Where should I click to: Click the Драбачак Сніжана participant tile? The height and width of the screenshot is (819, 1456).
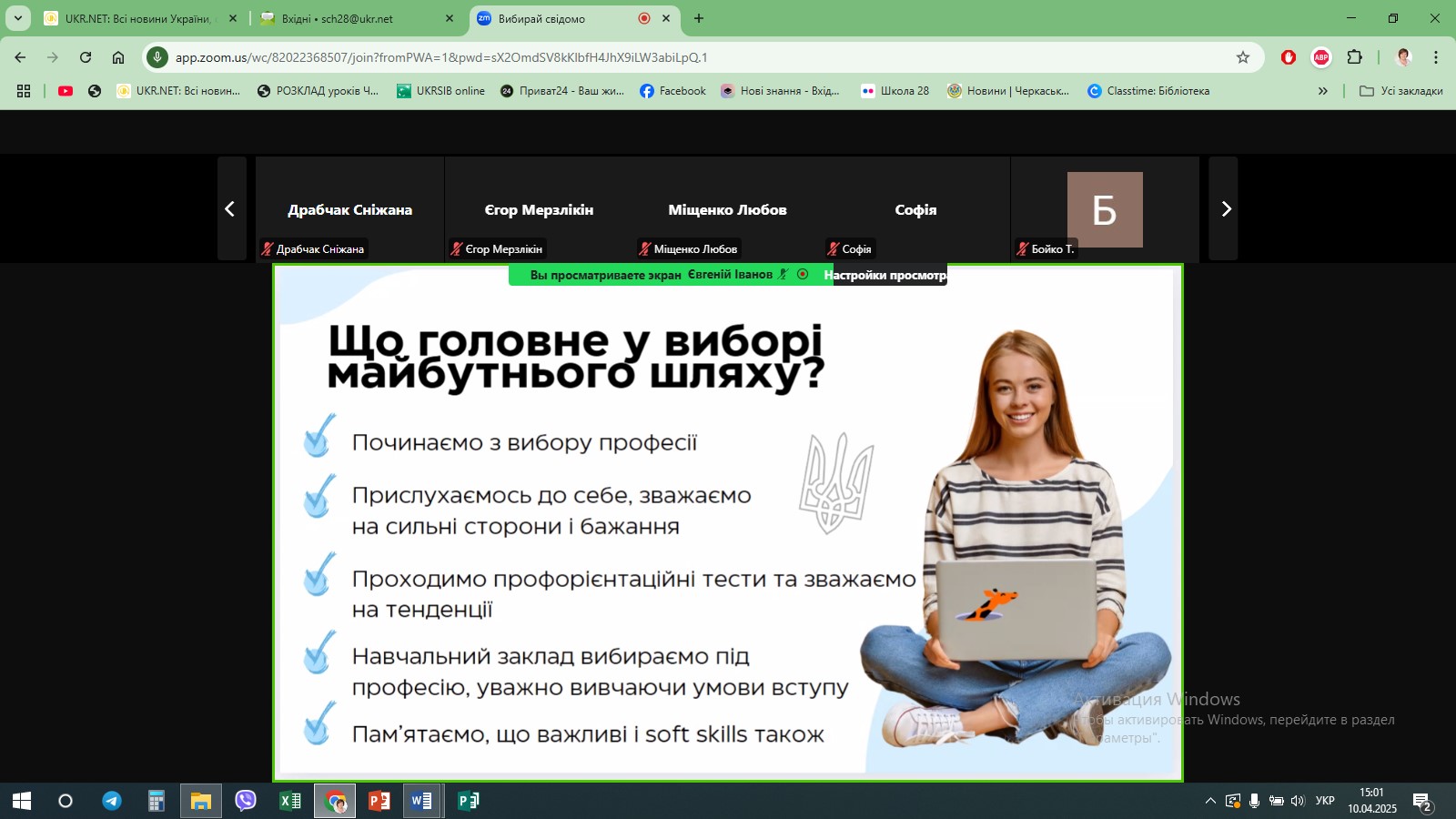coord(349,209)
